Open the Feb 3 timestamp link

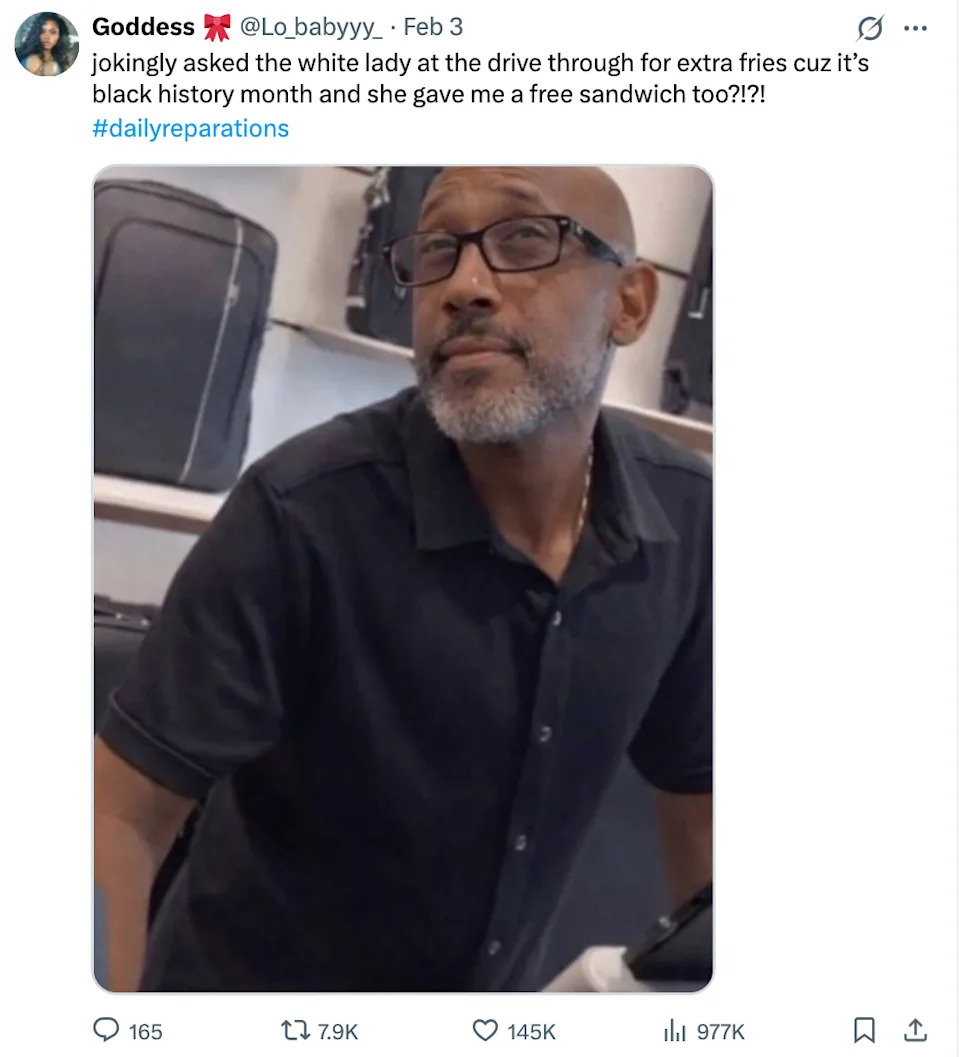(433, 27)
